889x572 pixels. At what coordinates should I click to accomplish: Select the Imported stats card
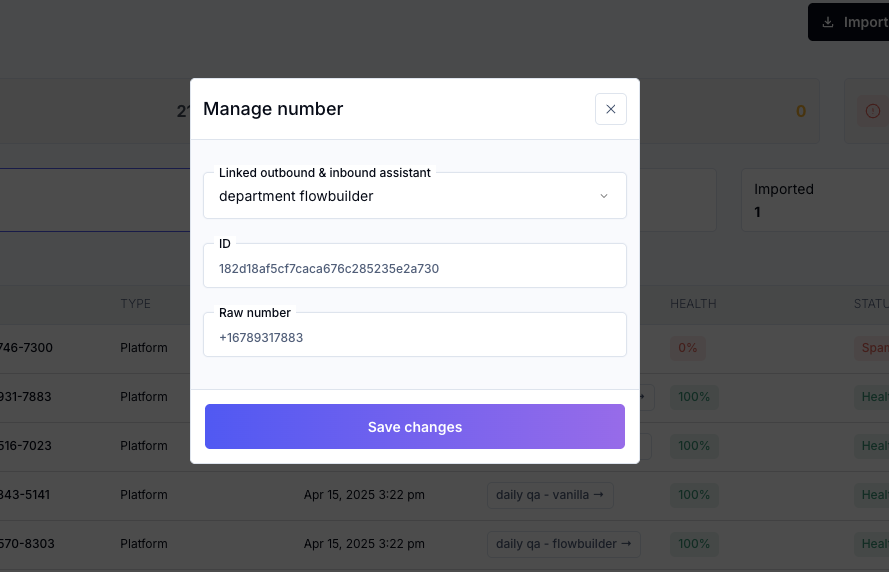pos(815,200)
